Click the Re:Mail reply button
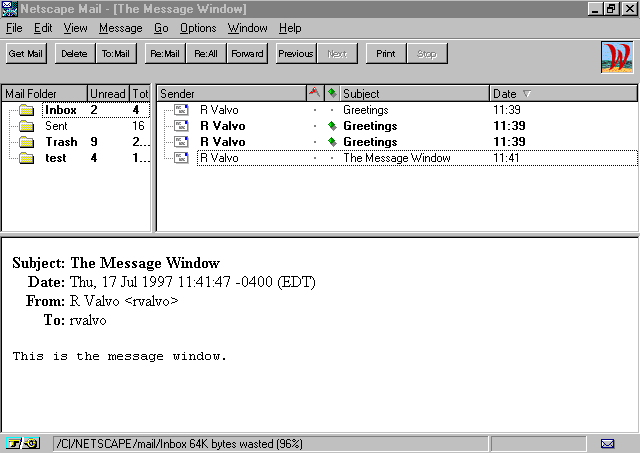This screenshot has height=453, width=640. (x=165, y=53)
